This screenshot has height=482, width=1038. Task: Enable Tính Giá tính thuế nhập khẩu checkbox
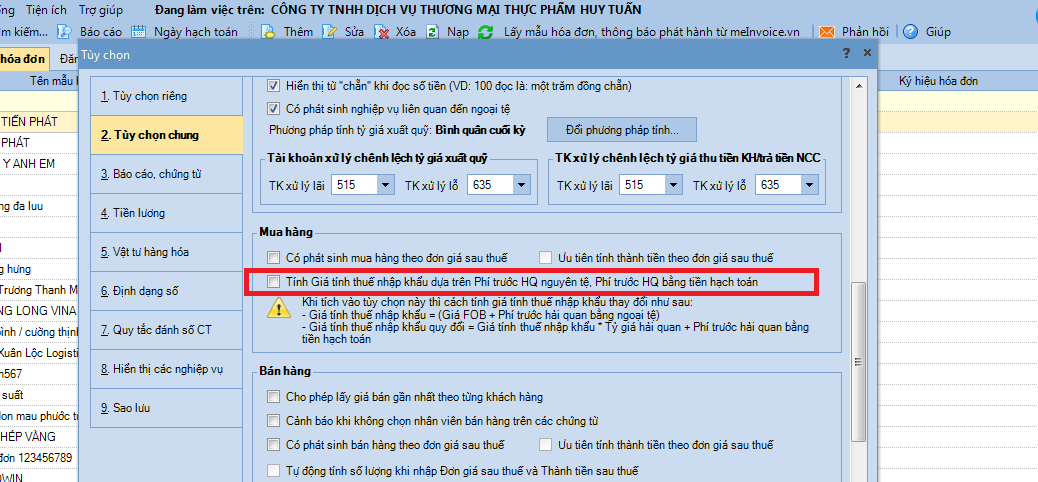[x=274, y=282]
